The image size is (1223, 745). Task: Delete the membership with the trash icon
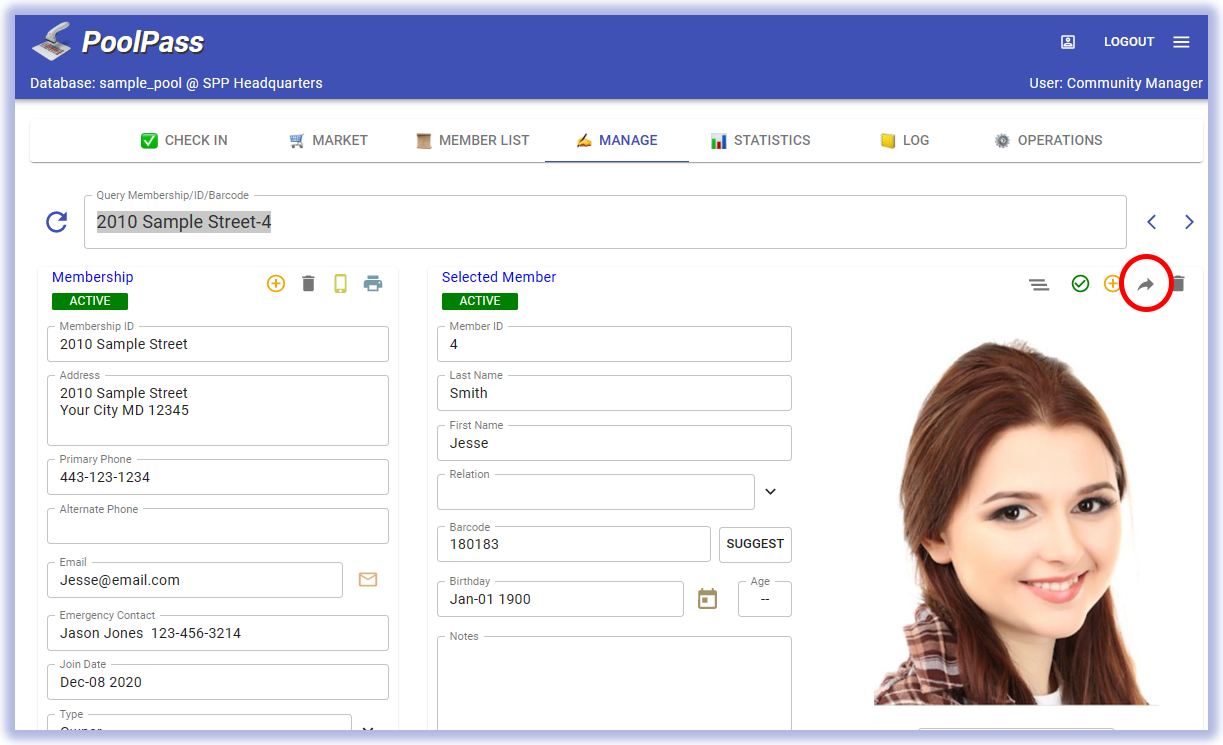tap(308, 284)
